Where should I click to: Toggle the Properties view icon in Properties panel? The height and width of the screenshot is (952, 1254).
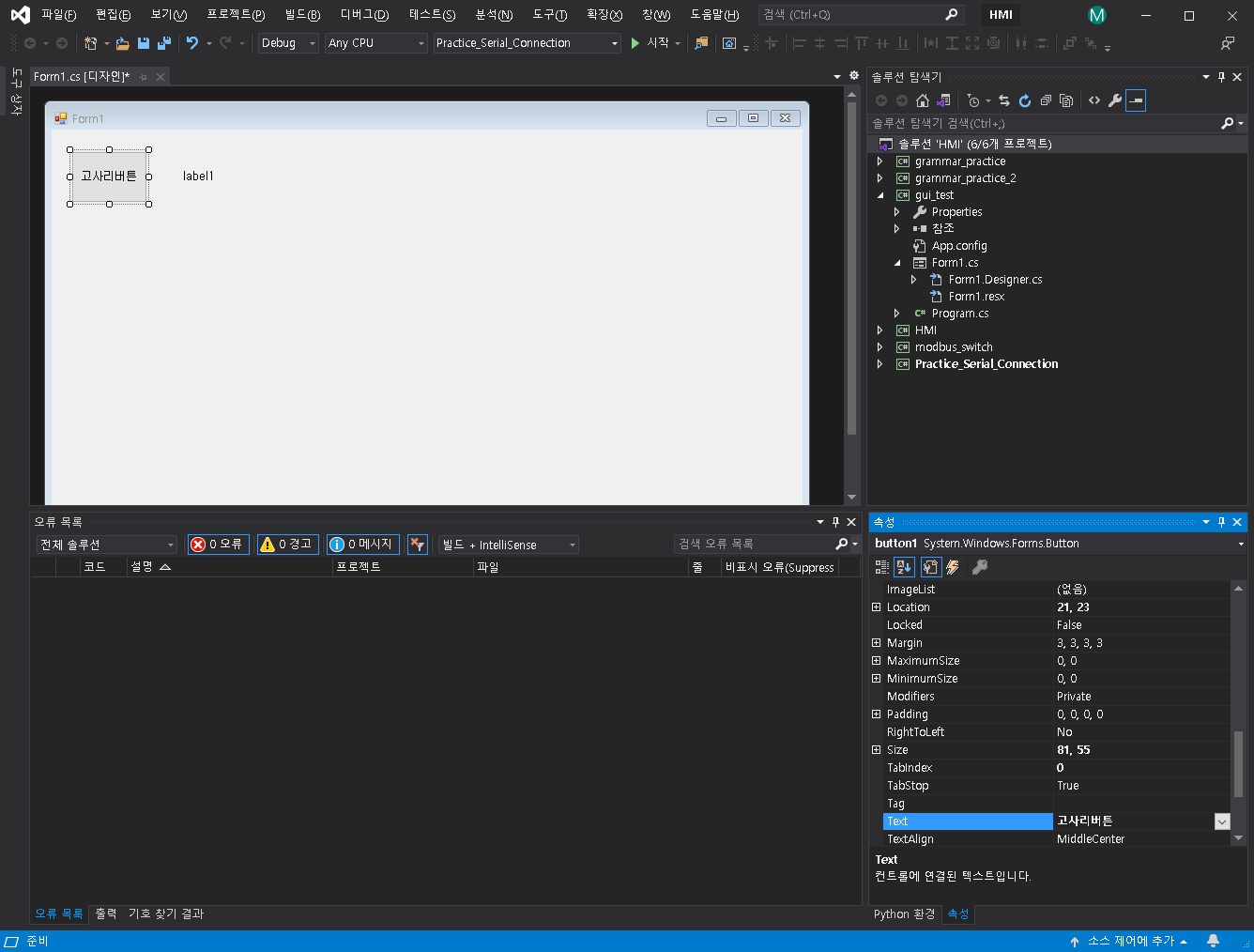[930, 567]
